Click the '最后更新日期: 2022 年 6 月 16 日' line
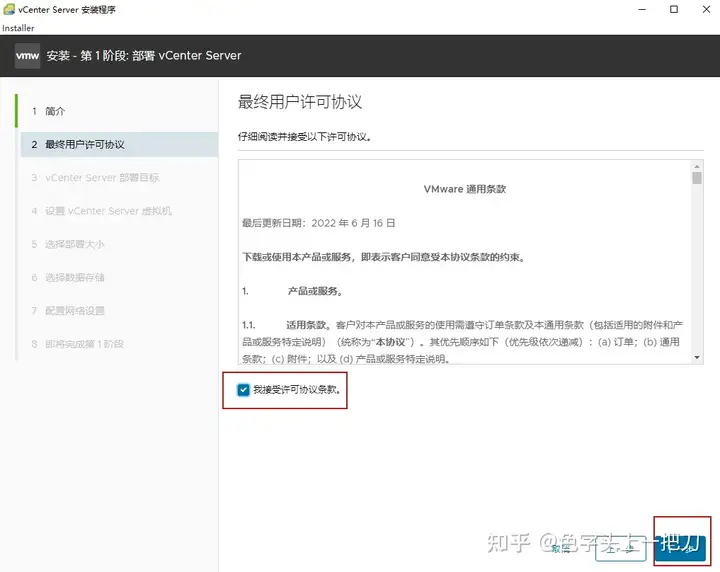 (x=319, y=223)
